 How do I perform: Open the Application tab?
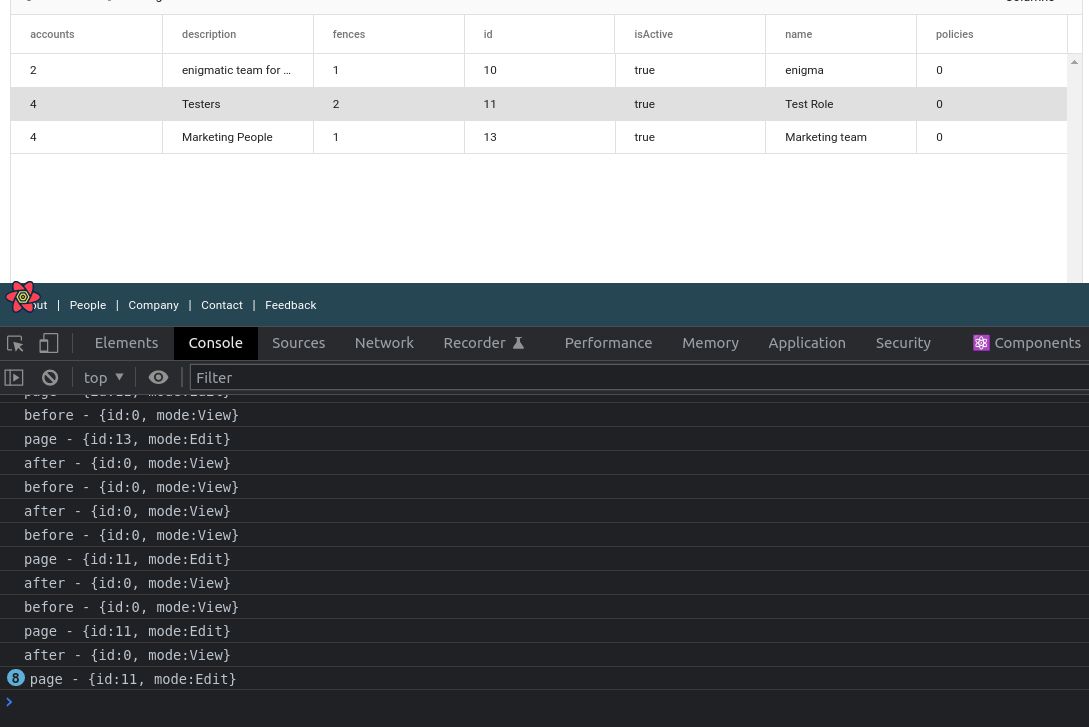tap(807, 343)
